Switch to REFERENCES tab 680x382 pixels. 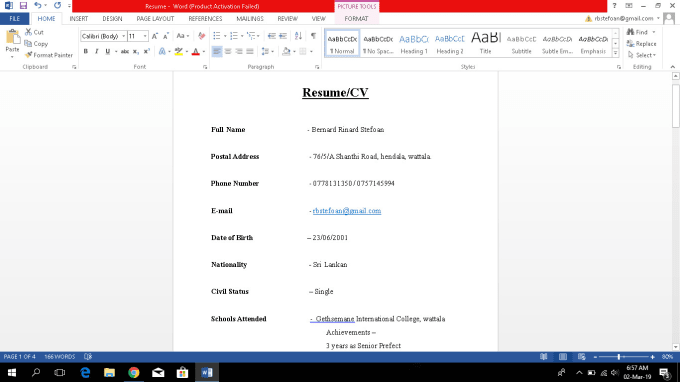205,19
